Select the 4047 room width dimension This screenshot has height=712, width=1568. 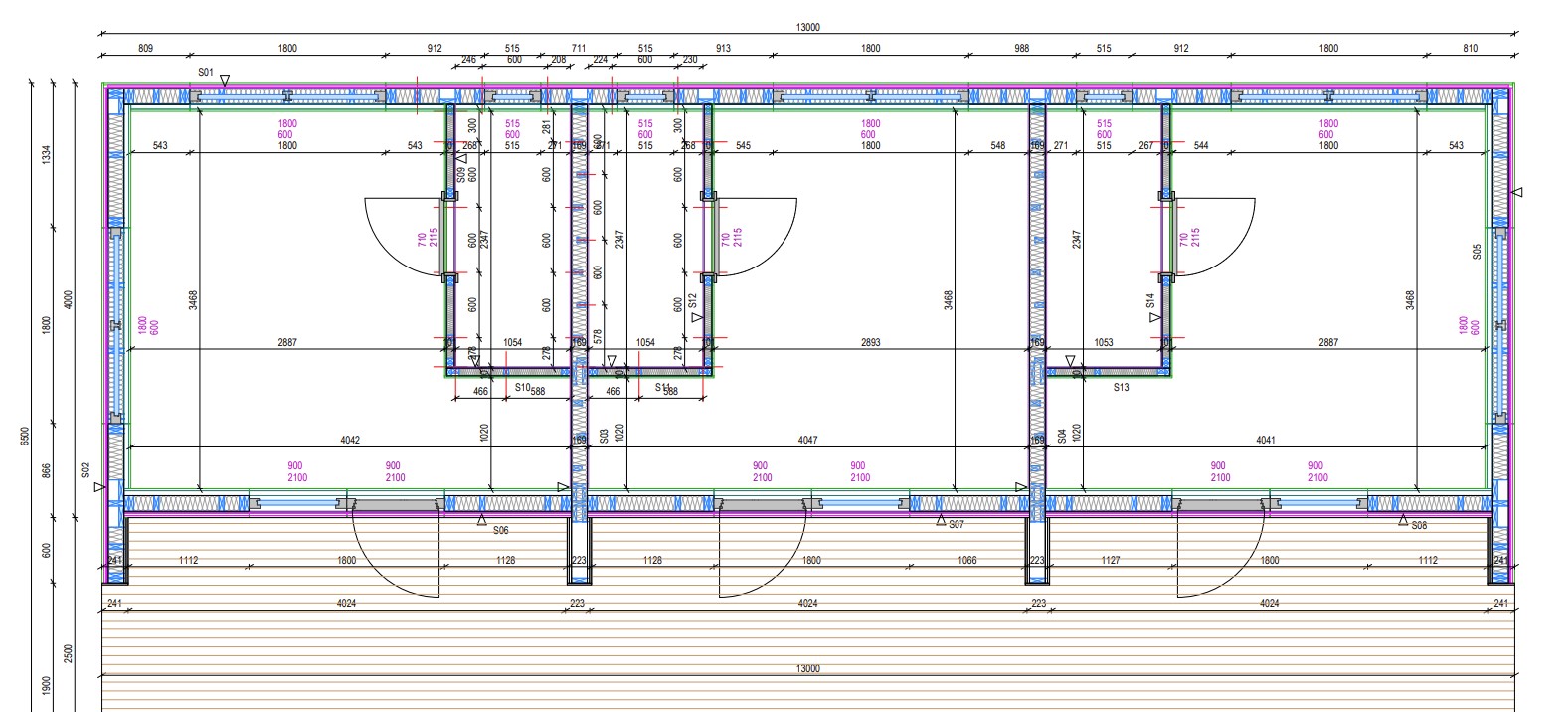coord(807,440)
